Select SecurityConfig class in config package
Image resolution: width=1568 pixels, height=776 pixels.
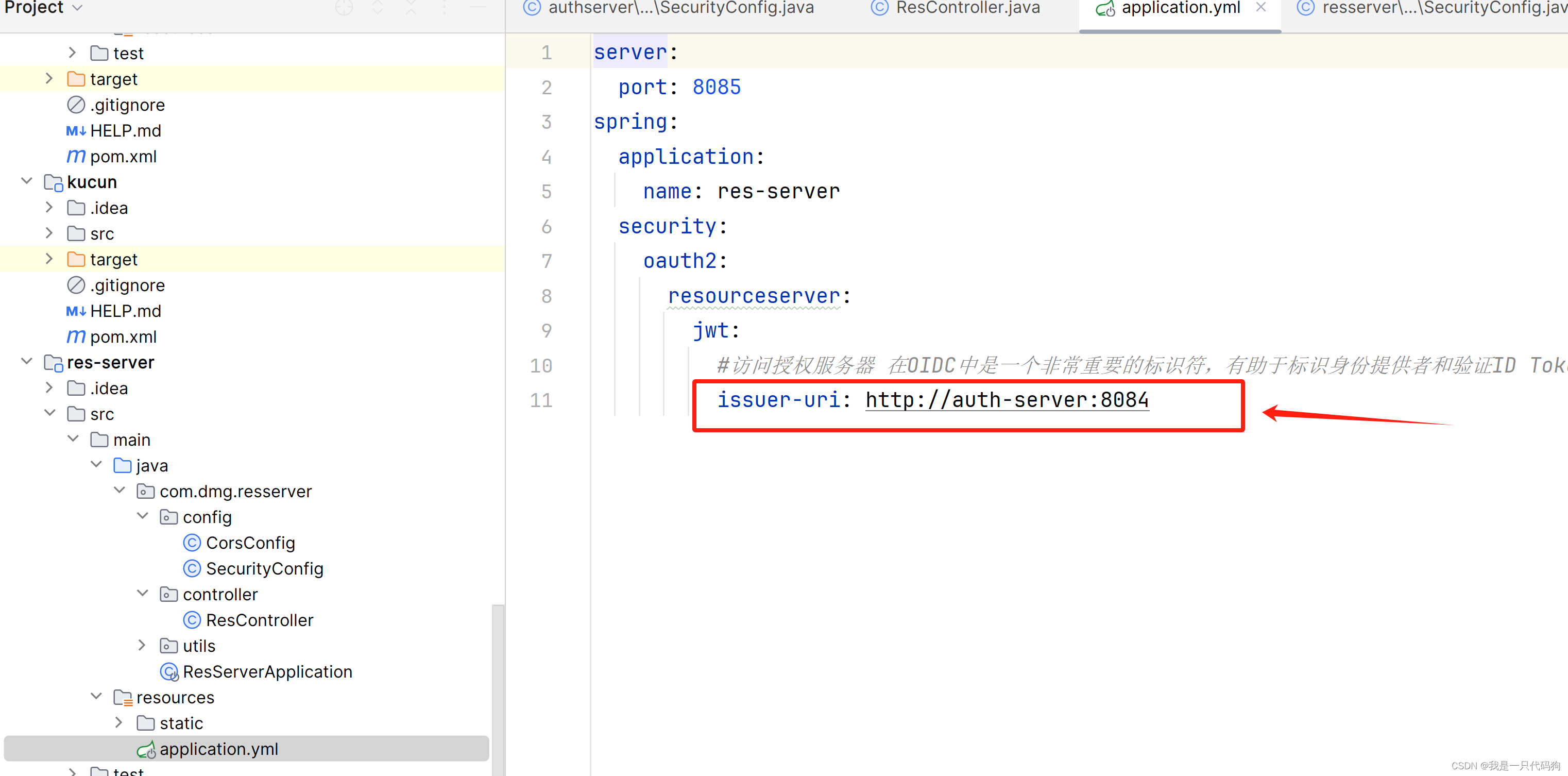coord(264,569)
